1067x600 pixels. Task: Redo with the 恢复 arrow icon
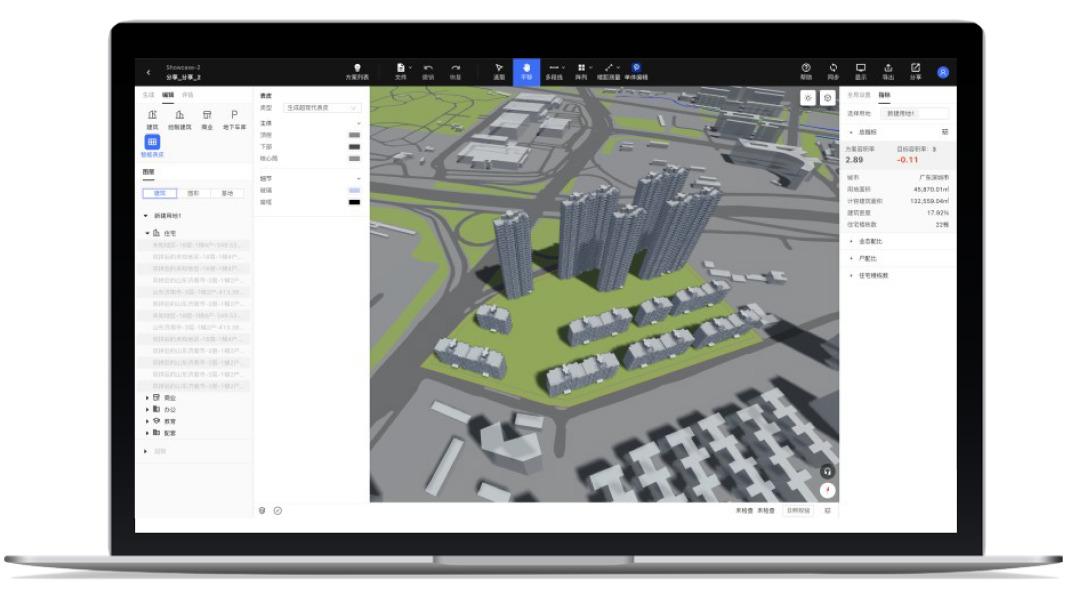455,68
